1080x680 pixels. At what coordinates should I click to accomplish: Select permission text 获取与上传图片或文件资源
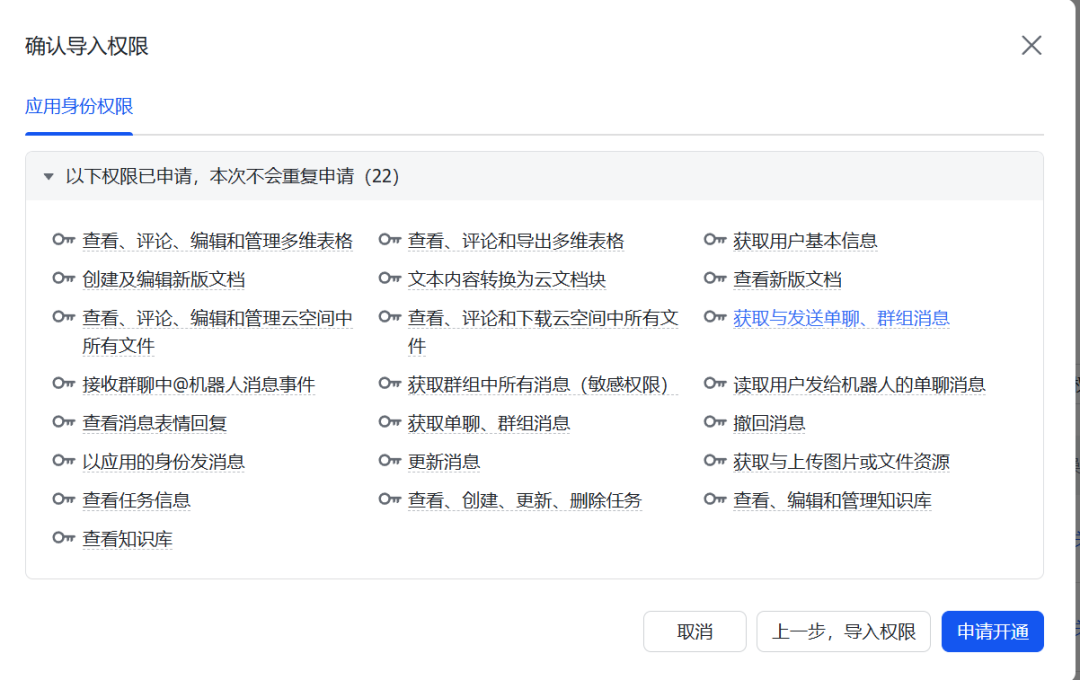841,462
